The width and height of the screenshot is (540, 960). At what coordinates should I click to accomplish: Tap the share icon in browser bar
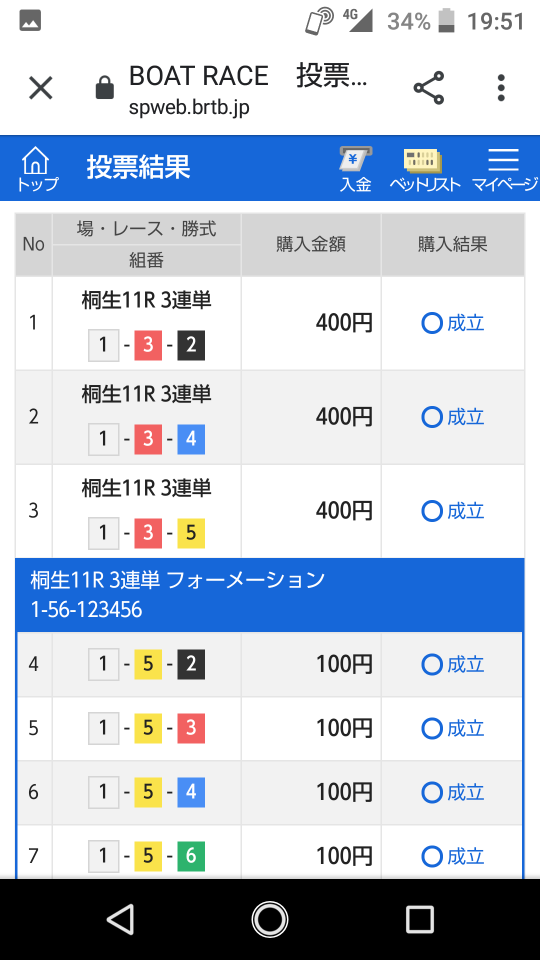pos(429,88)
